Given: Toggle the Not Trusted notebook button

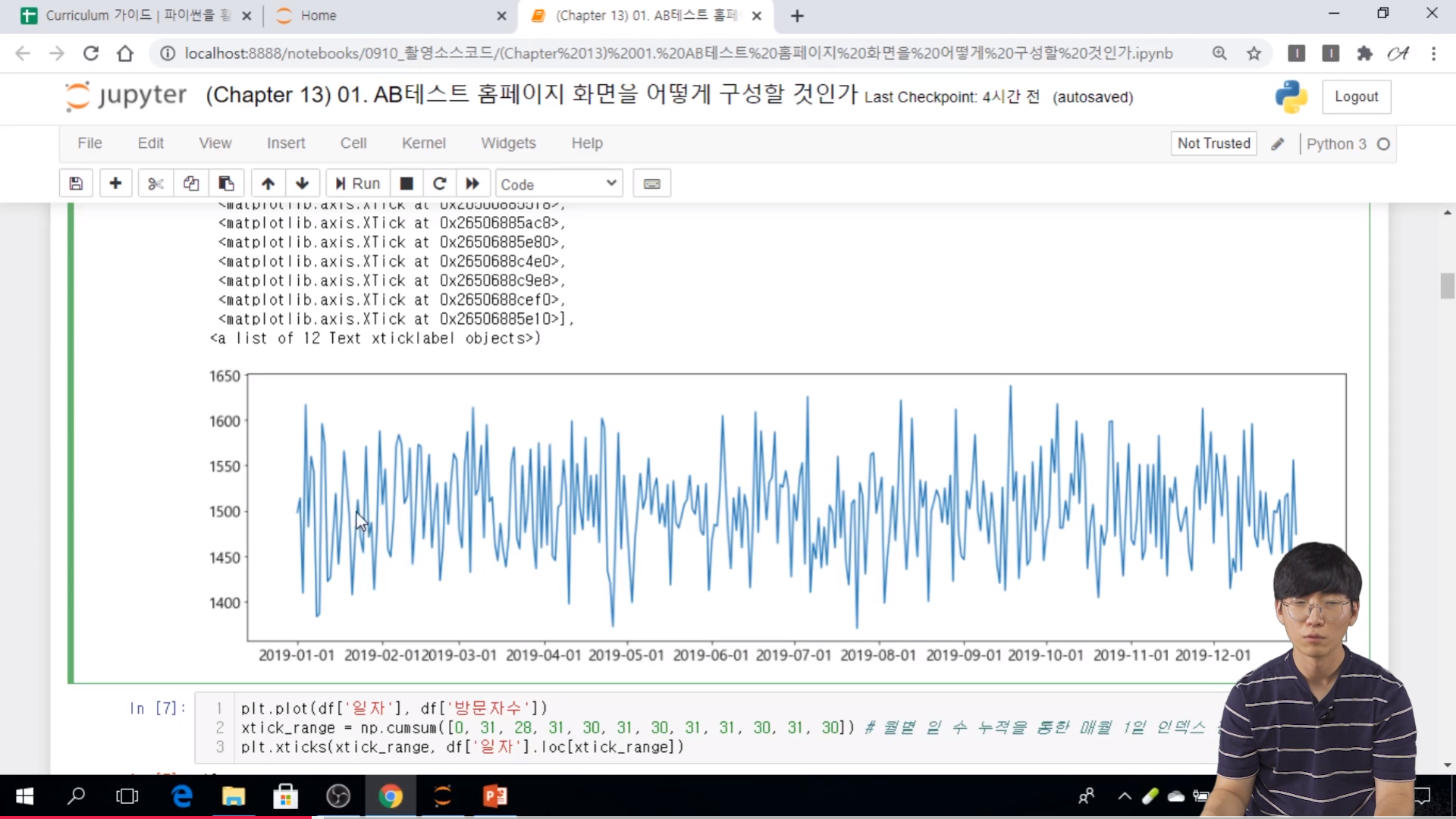Looking at the screenshot, I should (x=1213, y=143).
